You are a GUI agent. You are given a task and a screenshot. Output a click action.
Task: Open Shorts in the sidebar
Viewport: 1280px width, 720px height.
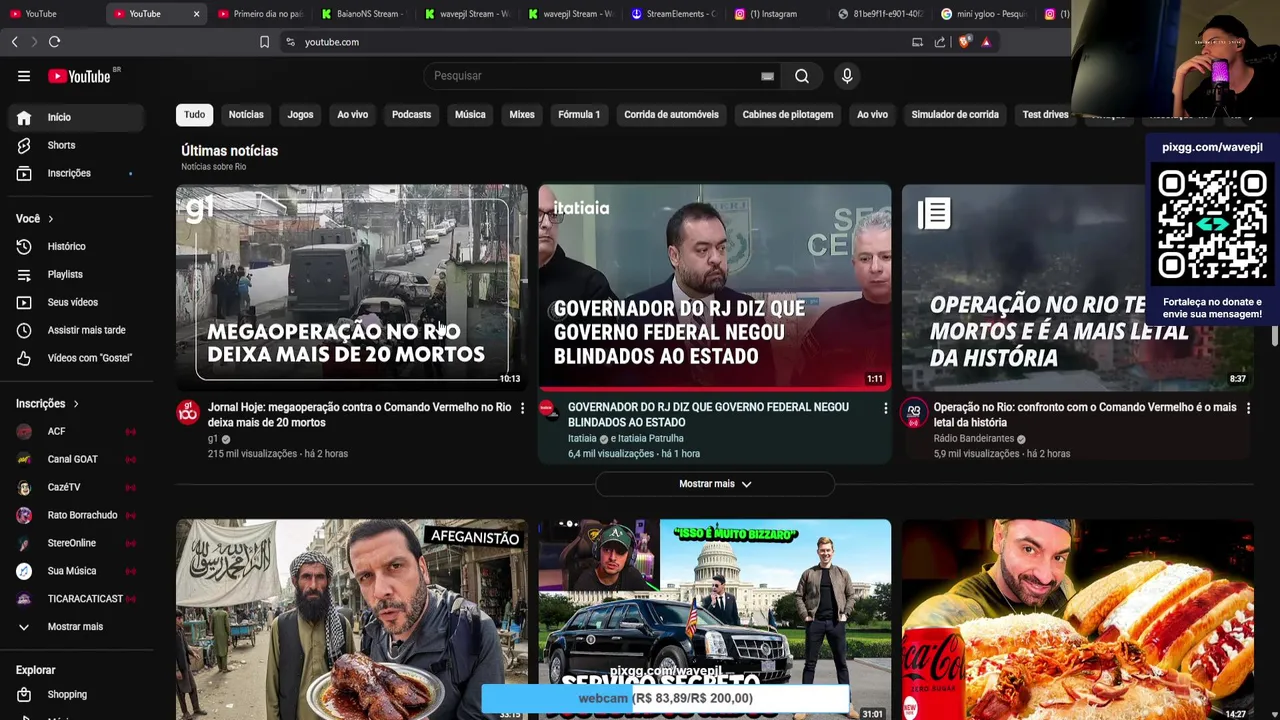tap(76, 145)
